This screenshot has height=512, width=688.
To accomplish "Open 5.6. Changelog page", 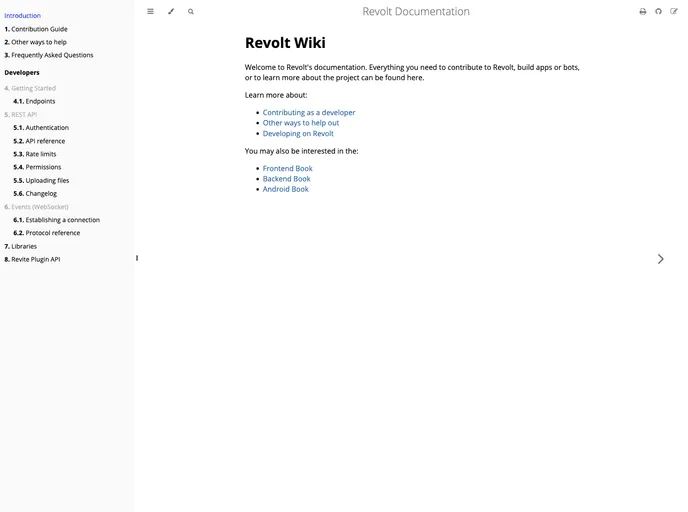I will click(35, 193).
